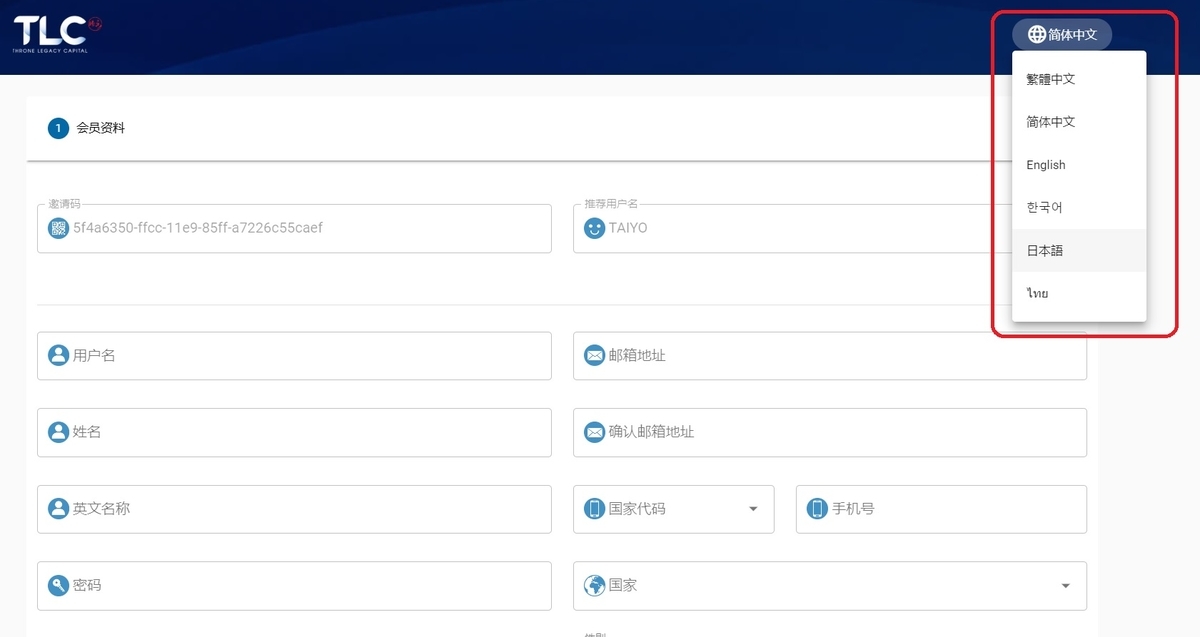The image size is (1200, 637).
Task: Select 简体中文 from language menu
Action: pyautogui.click(x=1079, y=122)
